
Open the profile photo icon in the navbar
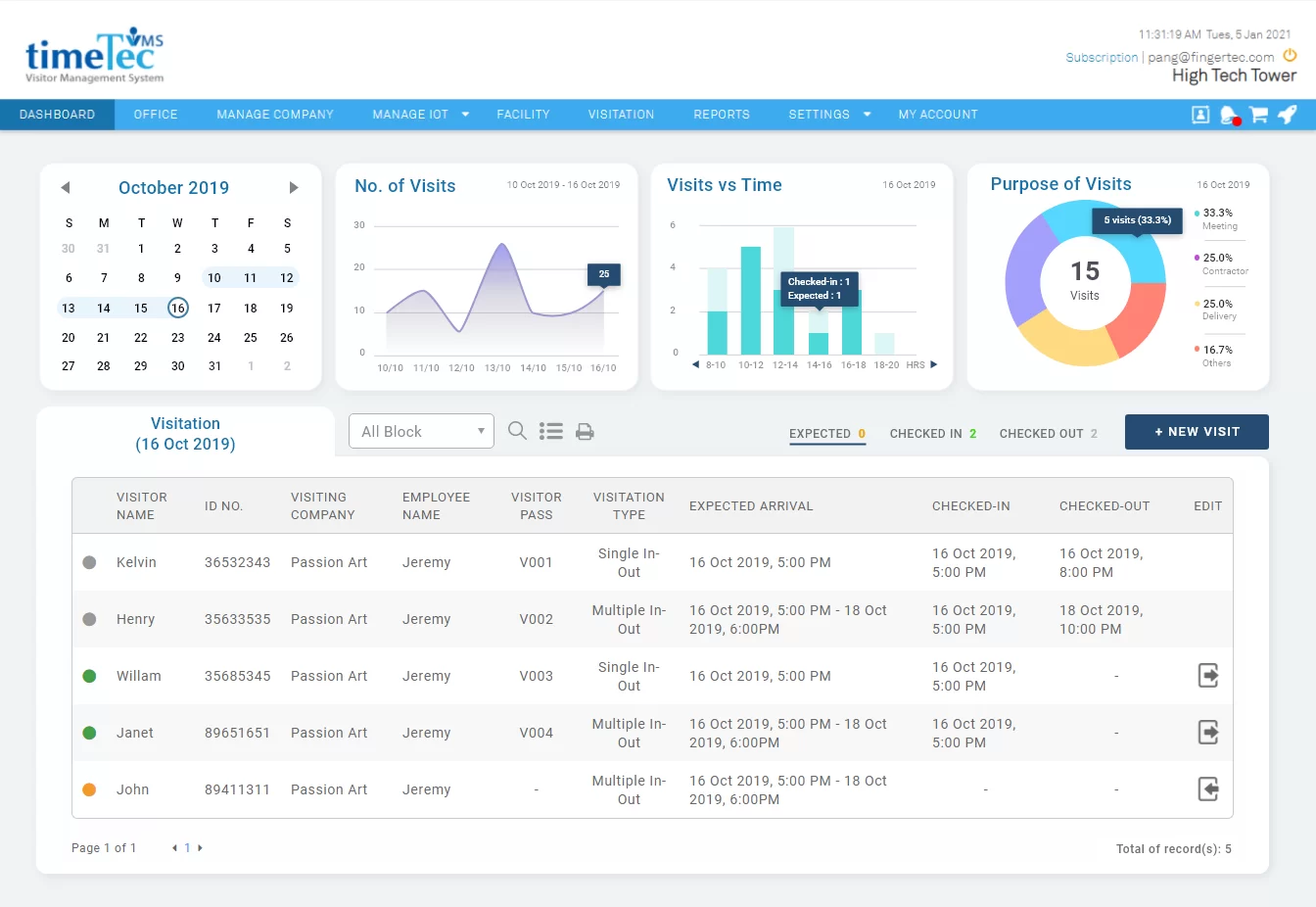(x=1200, y=115)
